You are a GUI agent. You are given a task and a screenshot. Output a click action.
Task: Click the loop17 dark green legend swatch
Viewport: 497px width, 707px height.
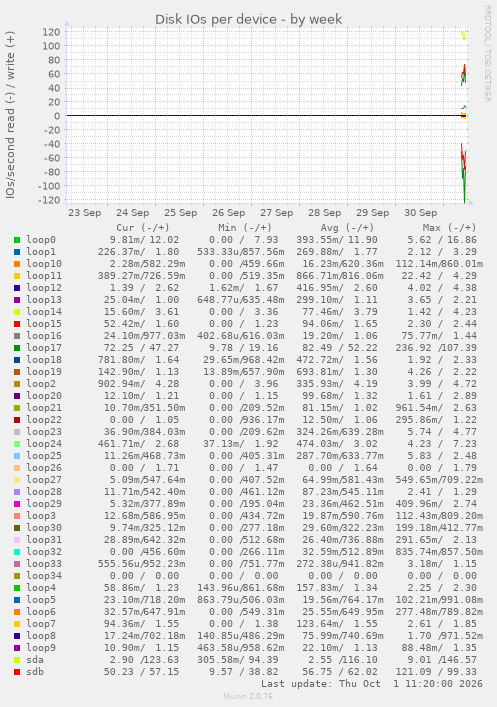[17, 348]
